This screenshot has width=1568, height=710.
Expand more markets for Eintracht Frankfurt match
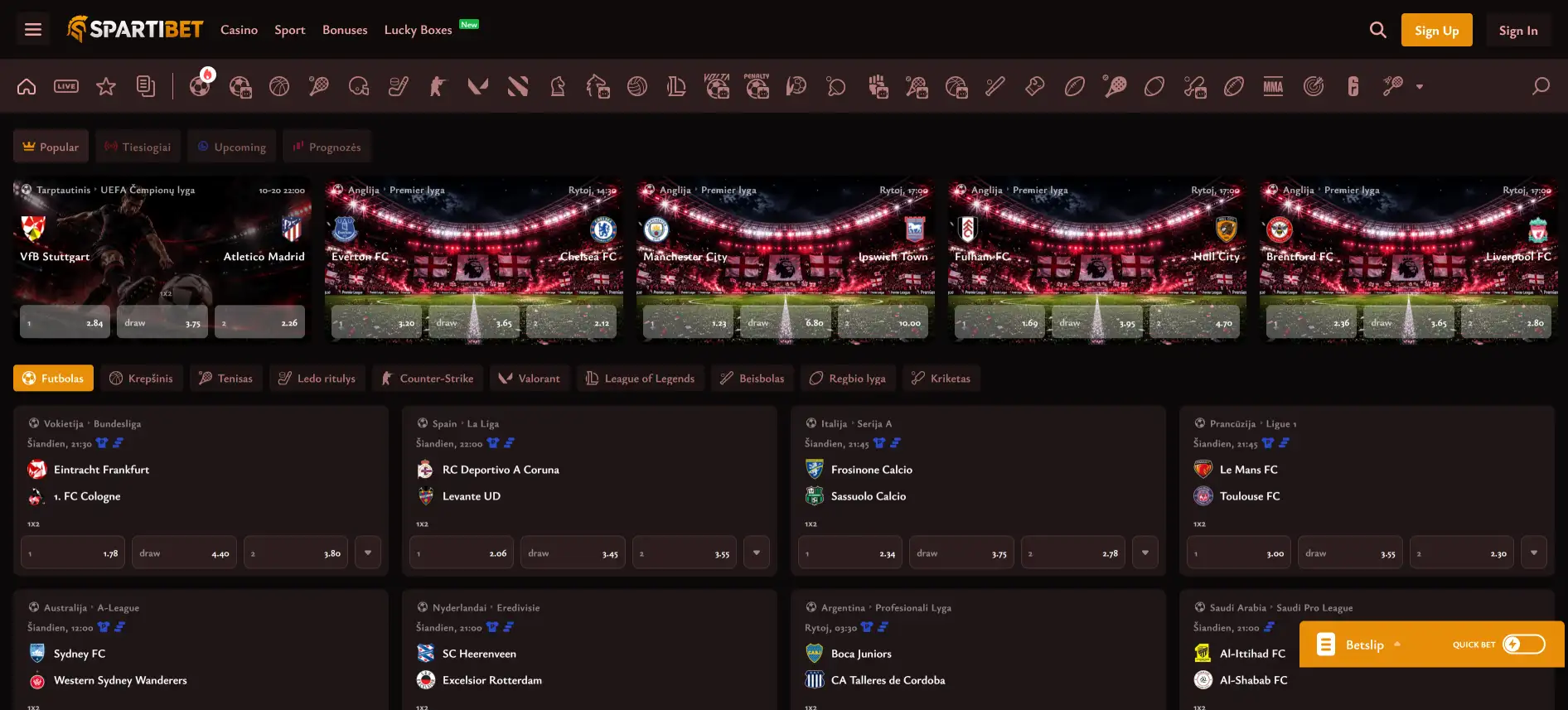point(368,553)
